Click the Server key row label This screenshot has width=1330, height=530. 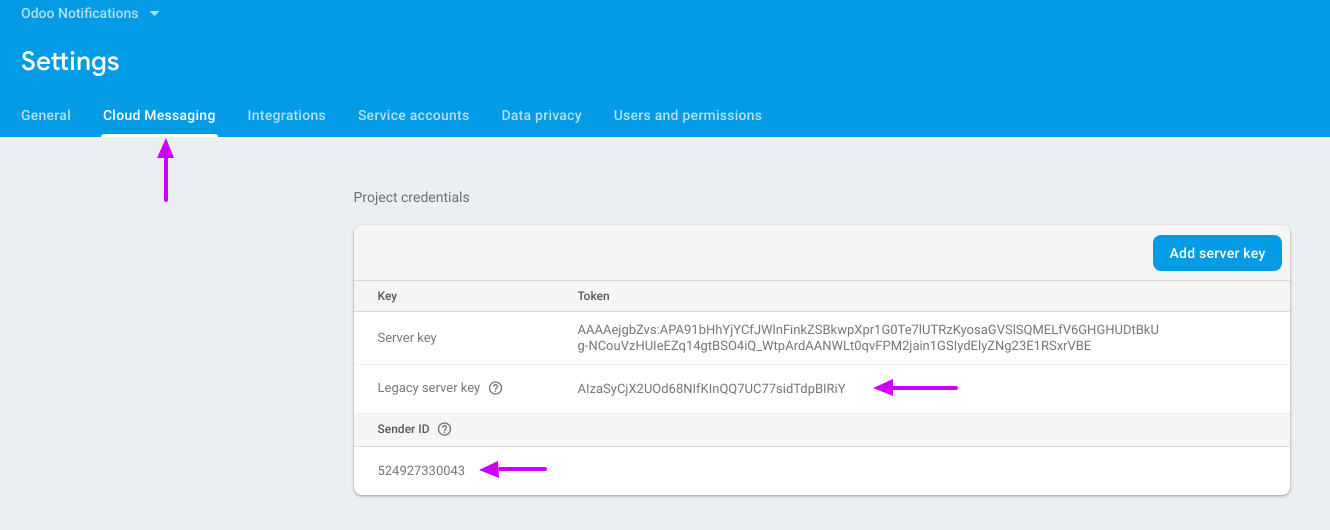pyautogui.click(x=407, y=338)
